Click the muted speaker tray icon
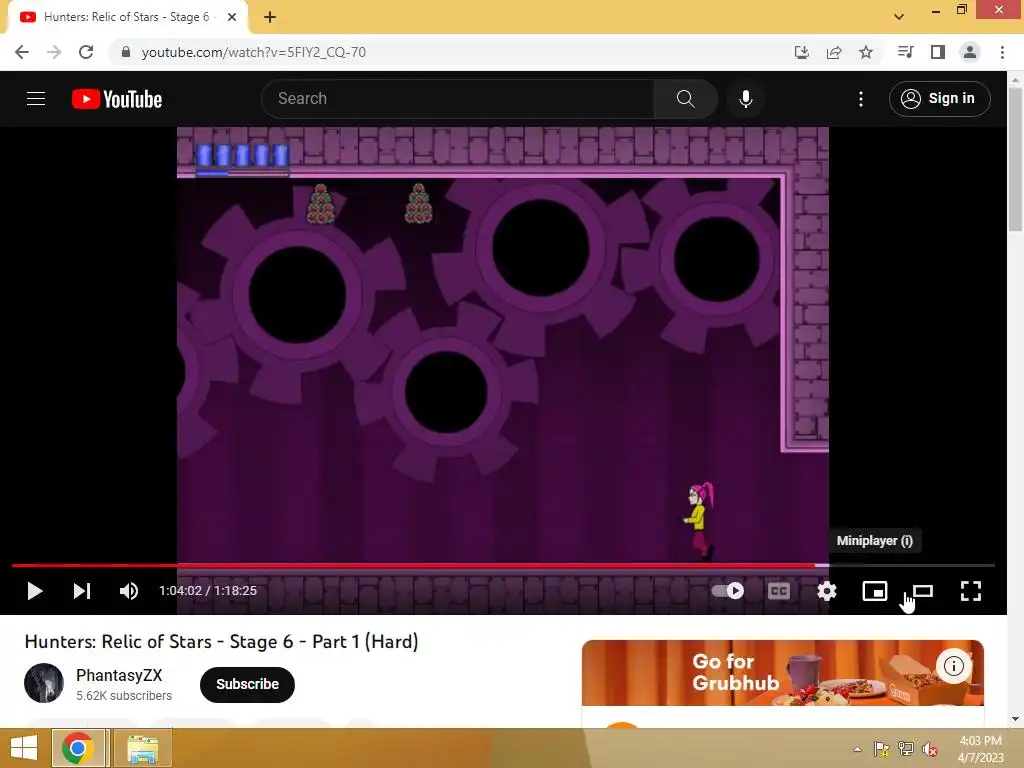Viewport: 1024px width, 768px height. click(x=930, y=749)
